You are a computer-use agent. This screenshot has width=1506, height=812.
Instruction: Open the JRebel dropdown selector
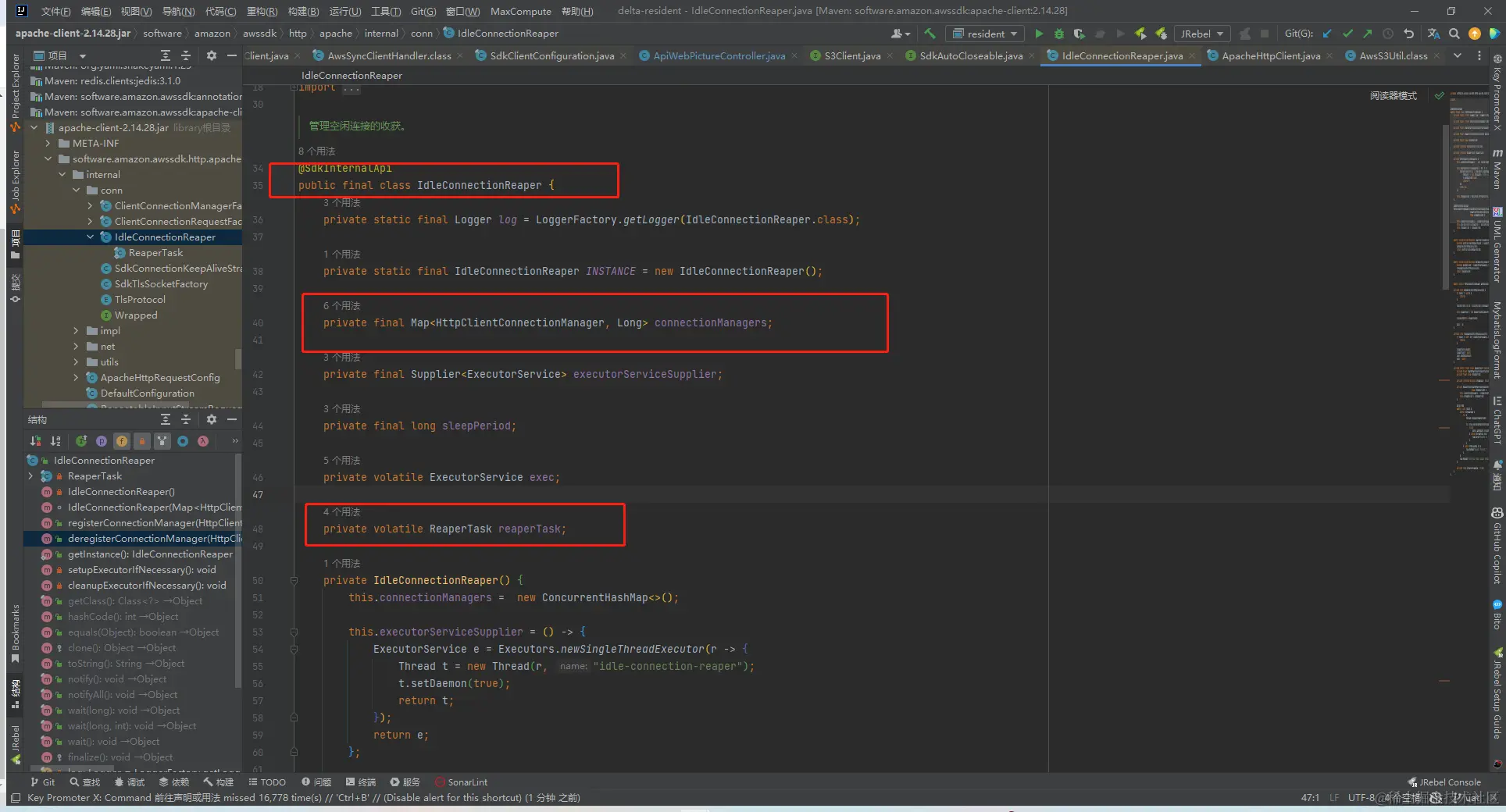[x=1202, y=34]
